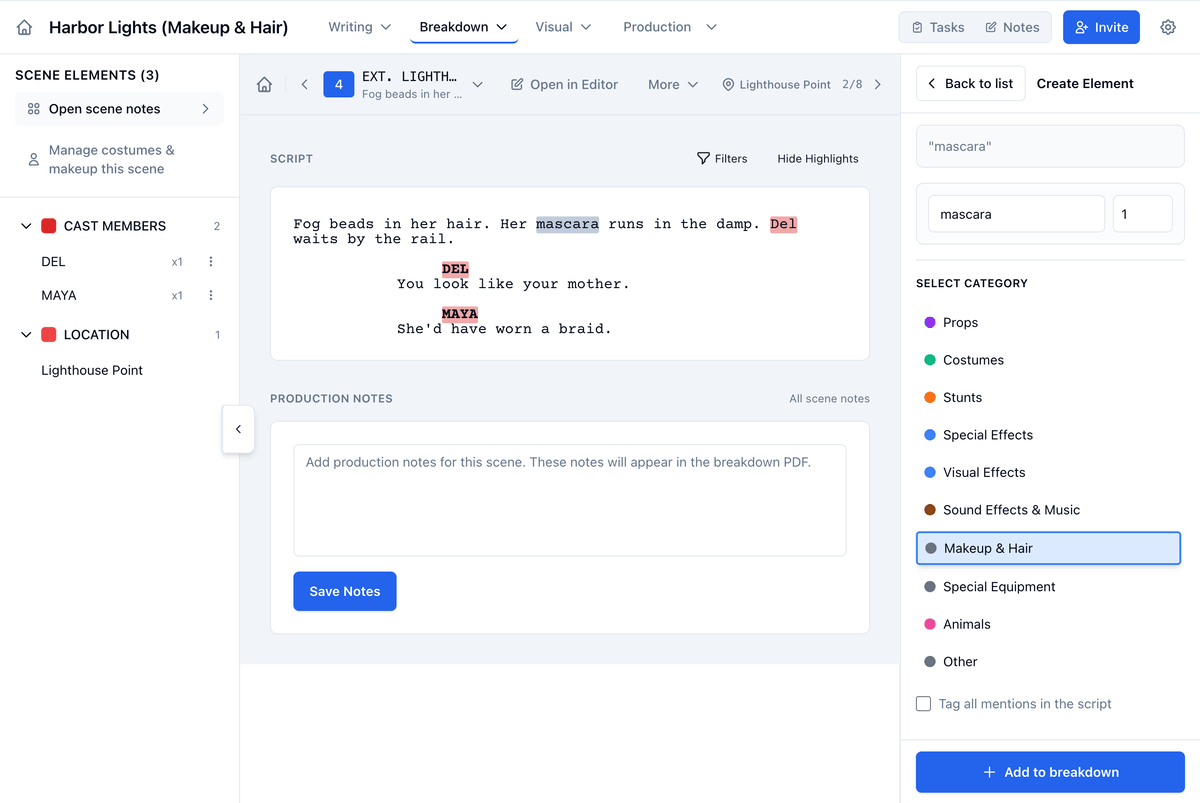Viewport: 1200px width, 803px height.
Task: Open the Filters option
Action: tap(722, 158)
